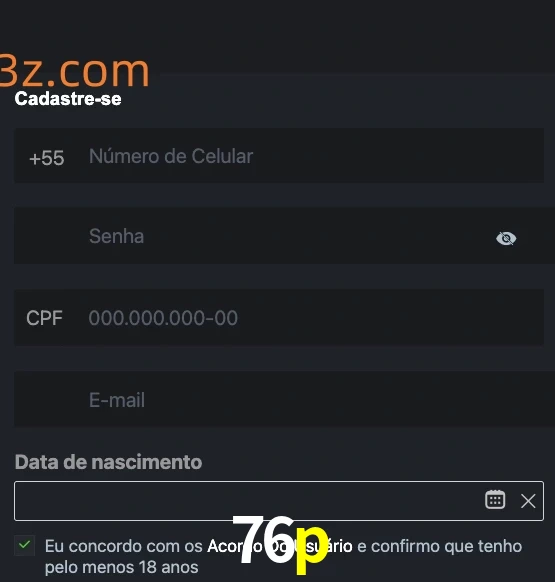
Task: Clear the birth date with X icon
Action: click(x=528, y=501)
